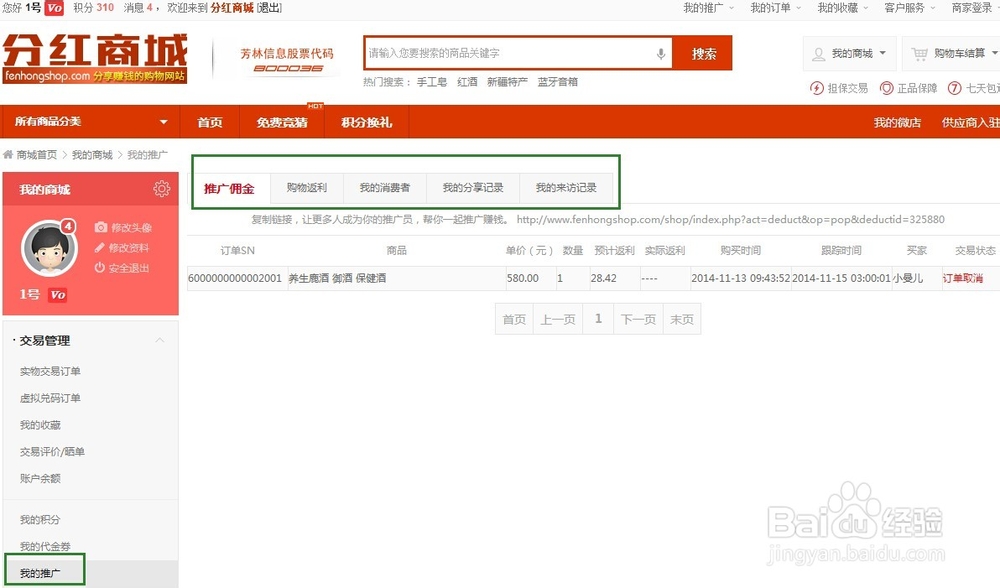
Task: Open 交易评价/晒单 in sidebar
Action: pyautogui.click(x=52, y=452)
